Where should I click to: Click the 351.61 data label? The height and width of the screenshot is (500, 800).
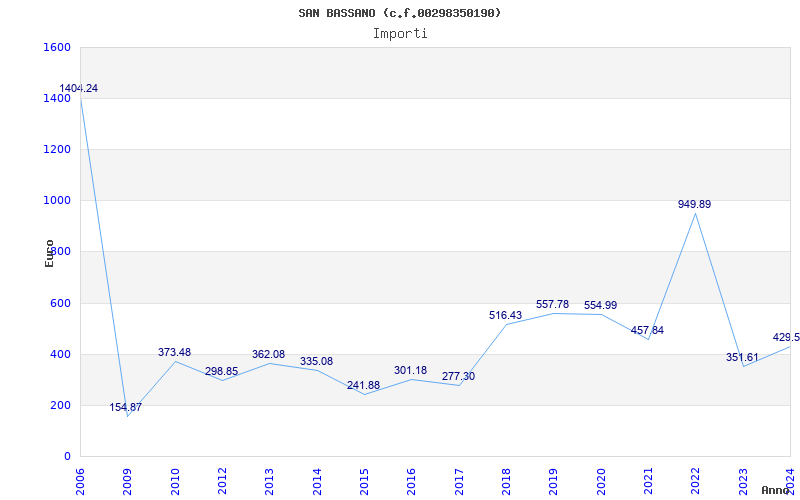click(x=742, y=357)
